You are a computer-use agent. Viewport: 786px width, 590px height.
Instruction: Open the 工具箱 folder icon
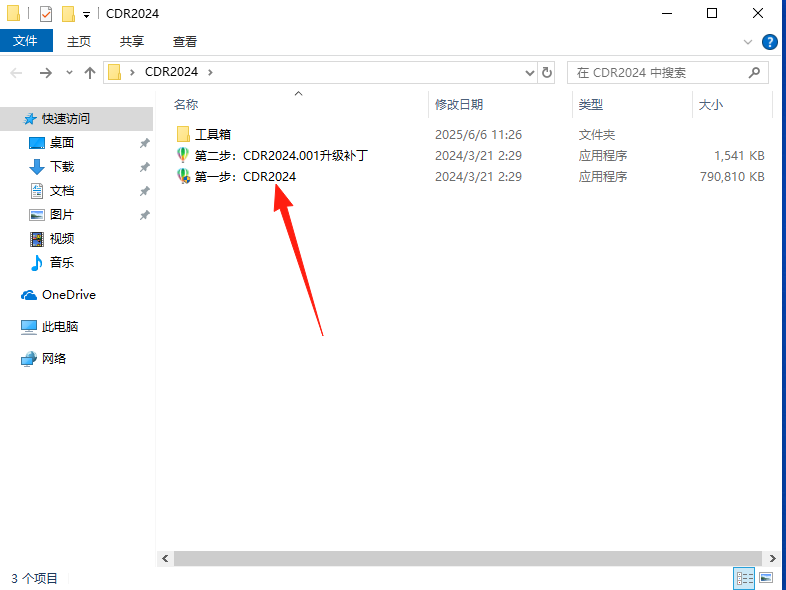(183, 134)
